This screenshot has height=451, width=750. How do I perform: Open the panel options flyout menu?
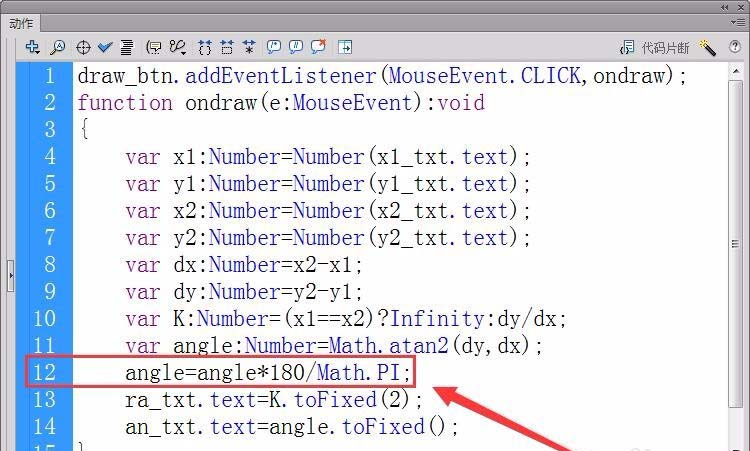(x=737, y=22)
